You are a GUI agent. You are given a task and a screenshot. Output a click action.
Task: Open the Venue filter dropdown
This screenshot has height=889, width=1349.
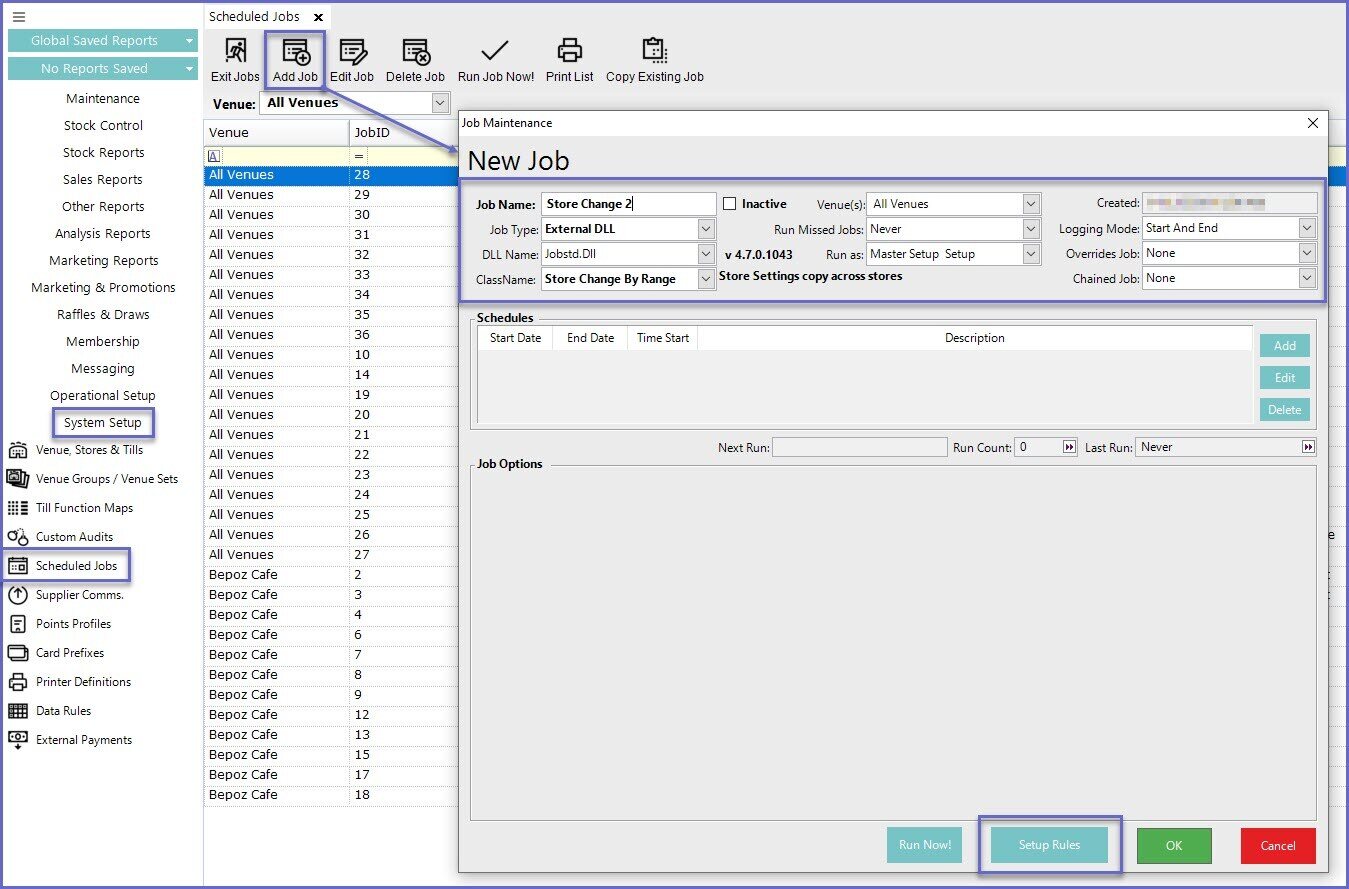coord(440,103)
